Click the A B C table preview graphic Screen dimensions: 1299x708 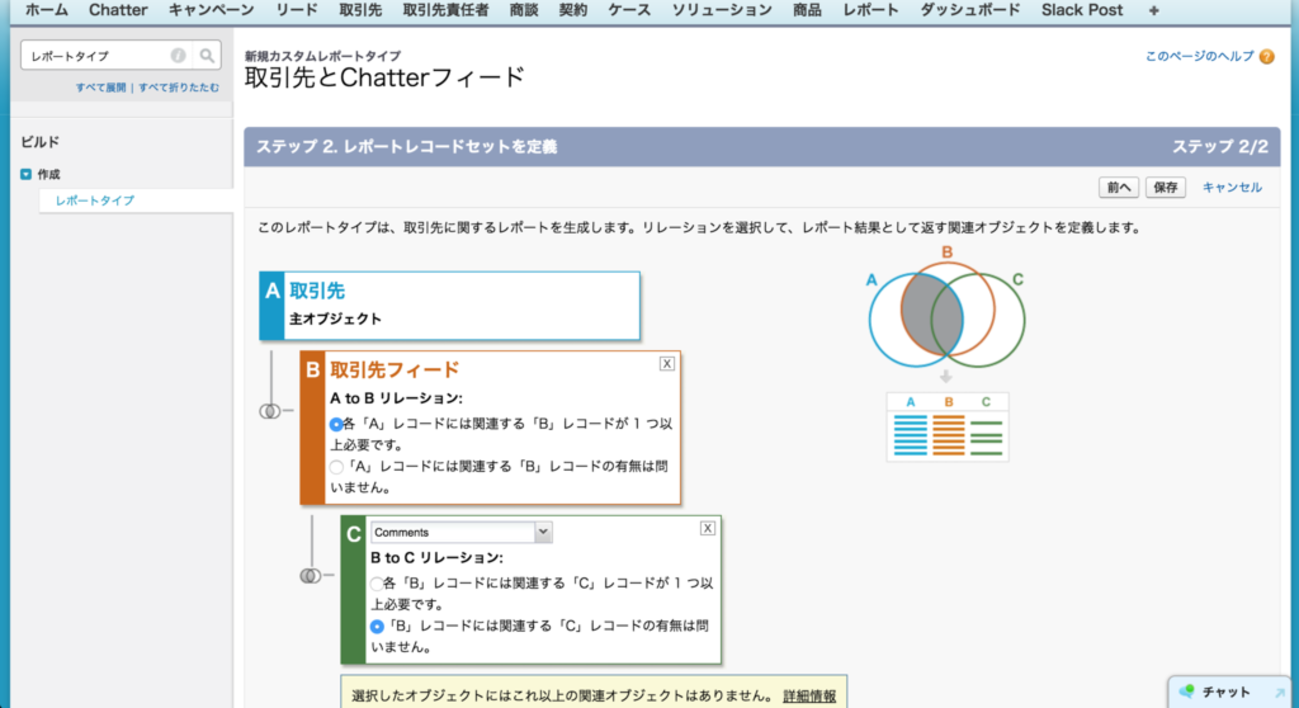(947, 427)
